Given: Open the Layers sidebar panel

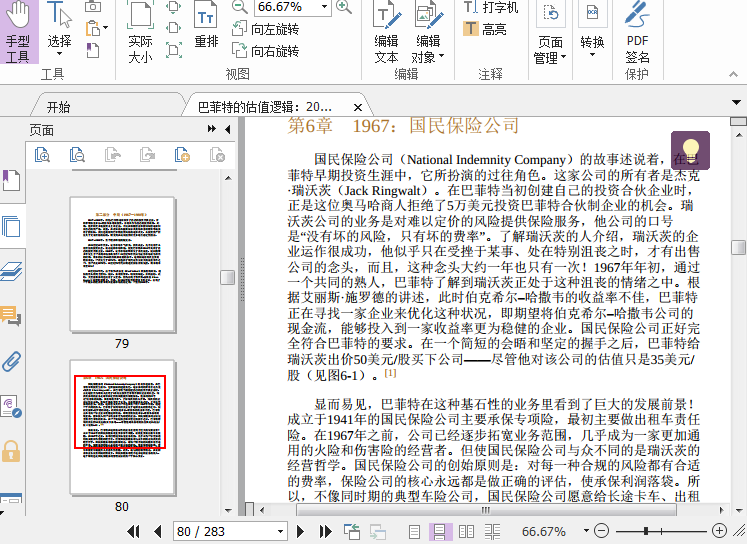Looking at the screenshot, I should coord(11,272).
